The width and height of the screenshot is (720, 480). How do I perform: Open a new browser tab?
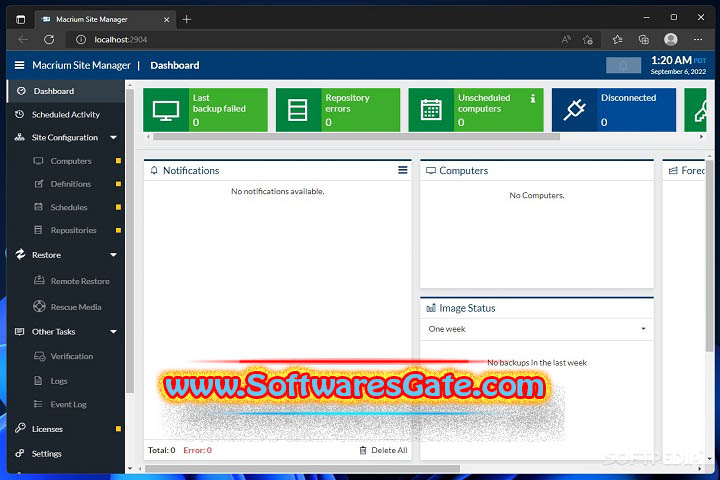[186, 19]
